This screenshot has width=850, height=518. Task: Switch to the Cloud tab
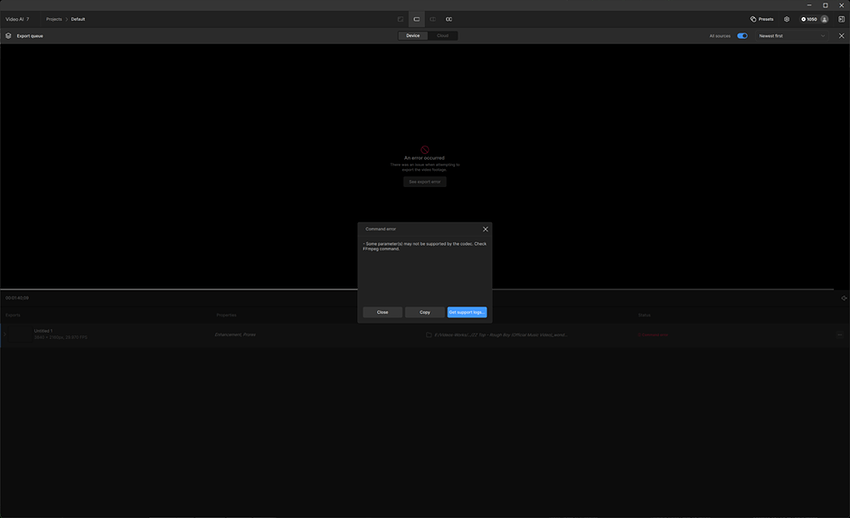(x=442, y=36)
